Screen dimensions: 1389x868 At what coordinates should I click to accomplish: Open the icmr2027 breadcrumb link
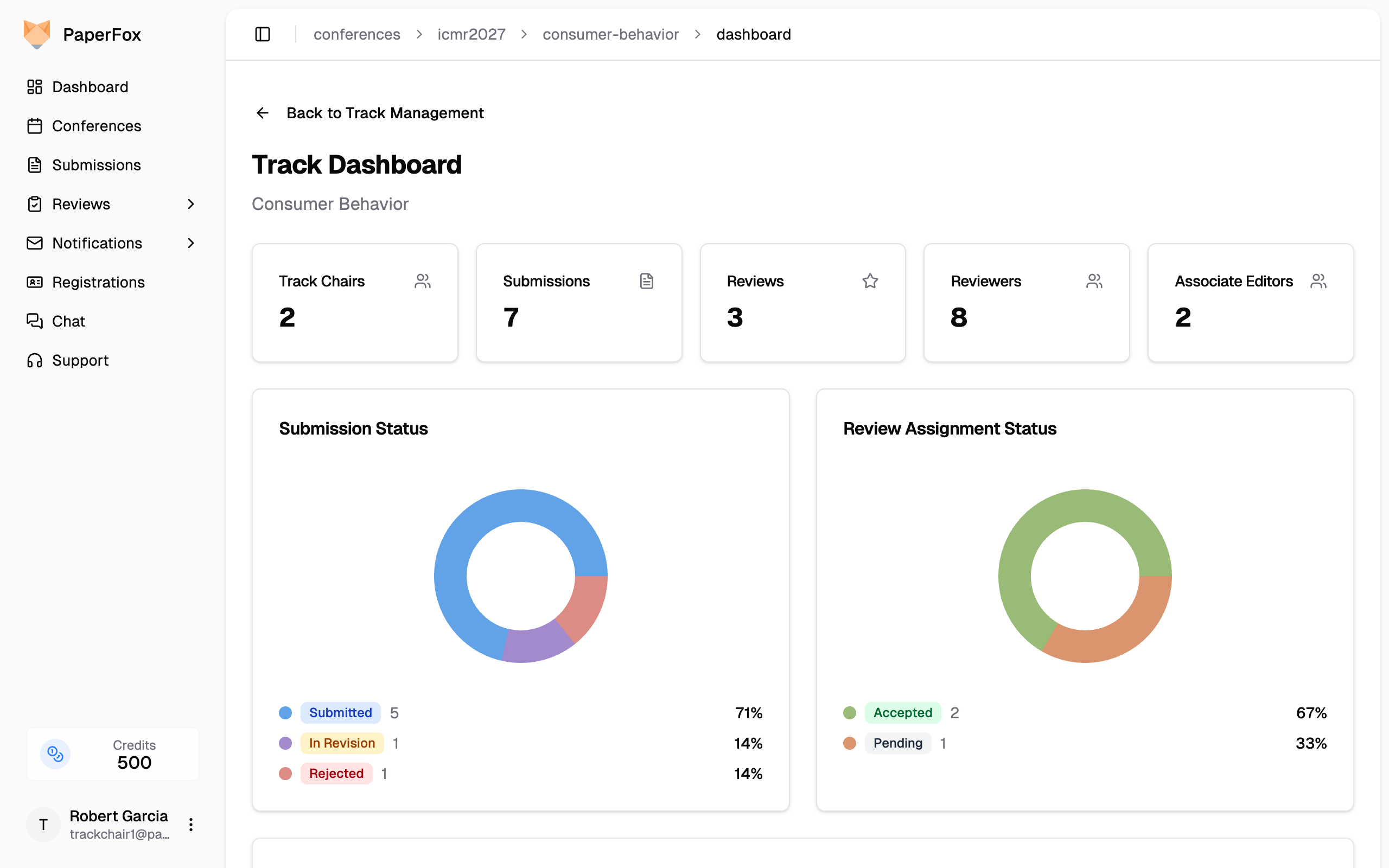471,34
